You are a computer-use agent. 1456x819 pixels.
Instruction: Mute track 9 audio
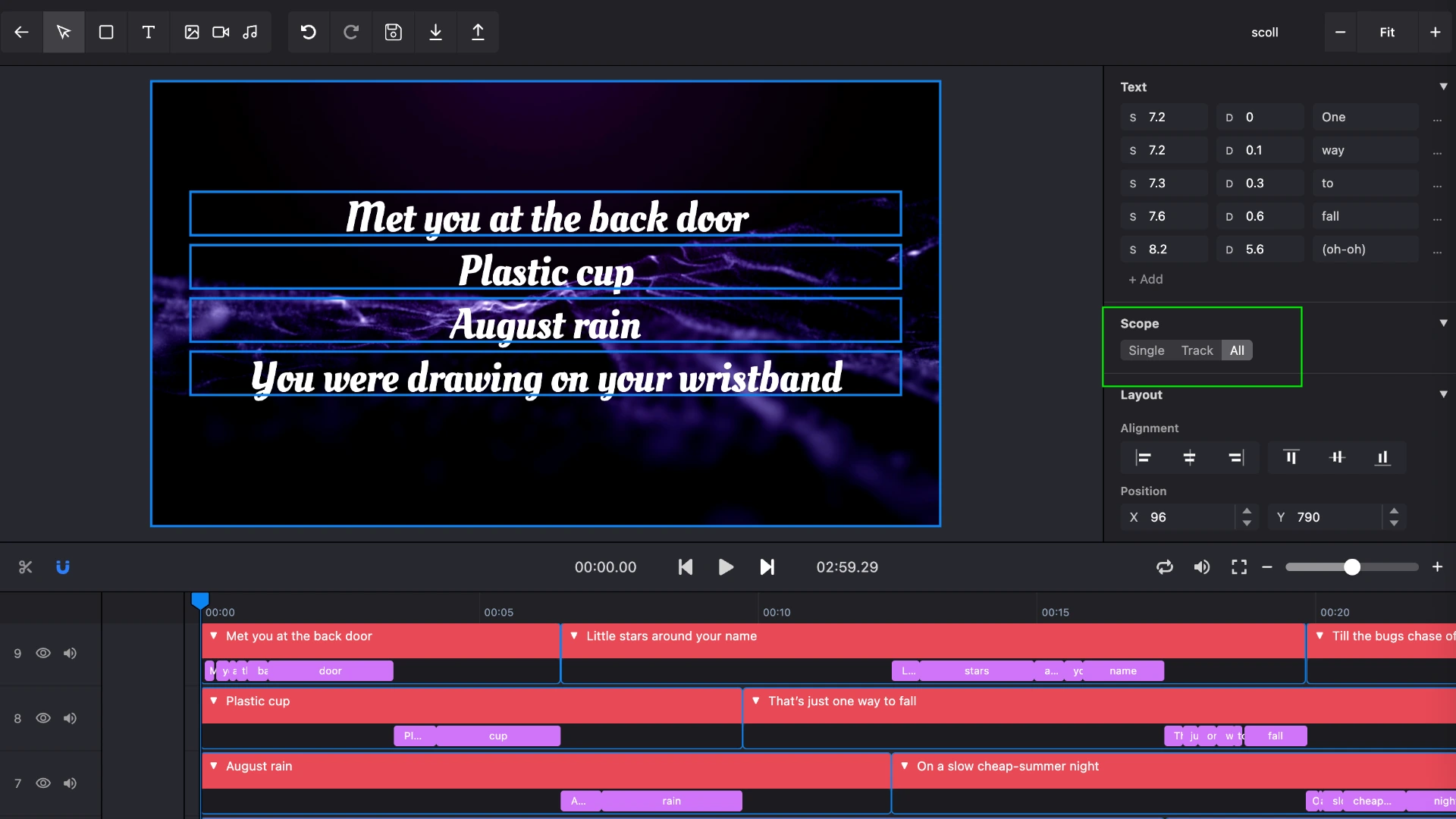(x=70, y=653)
